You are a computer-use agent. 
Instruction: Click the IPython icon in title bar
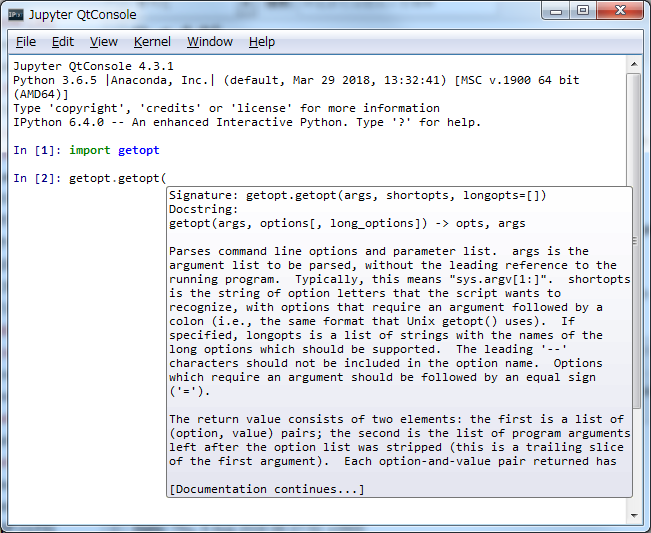16,15
